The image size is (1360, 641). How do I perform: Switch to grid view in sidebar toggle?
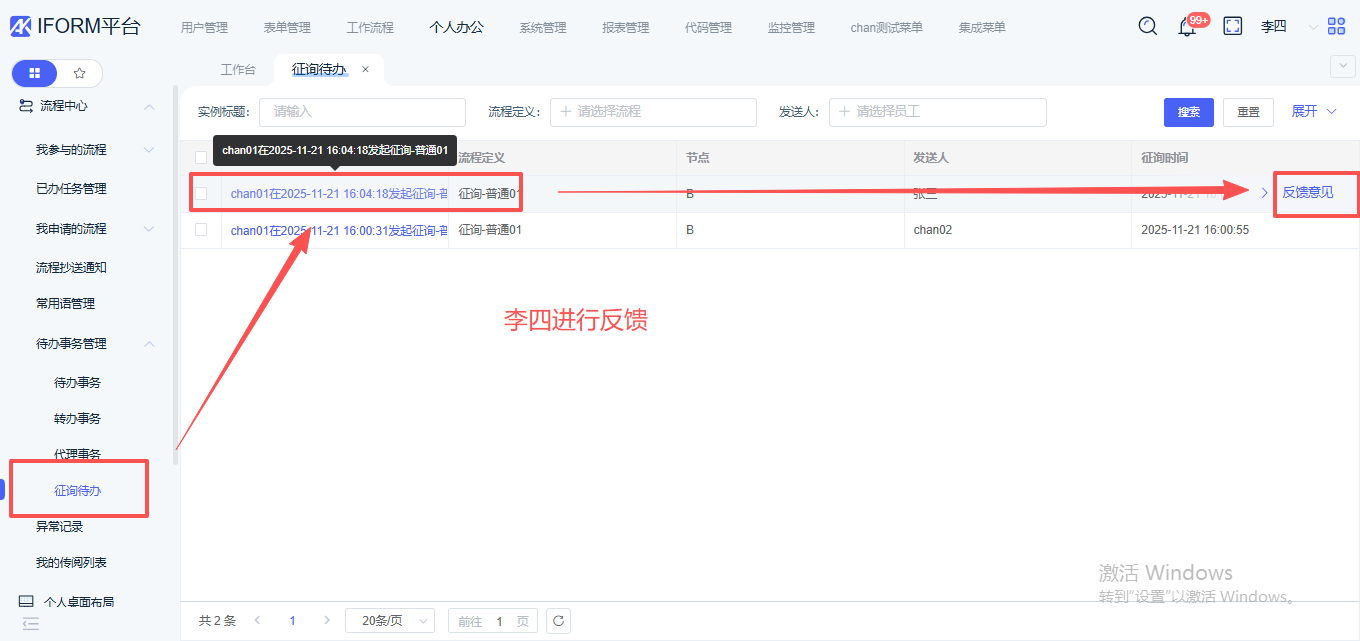click(x=35, y=73)
